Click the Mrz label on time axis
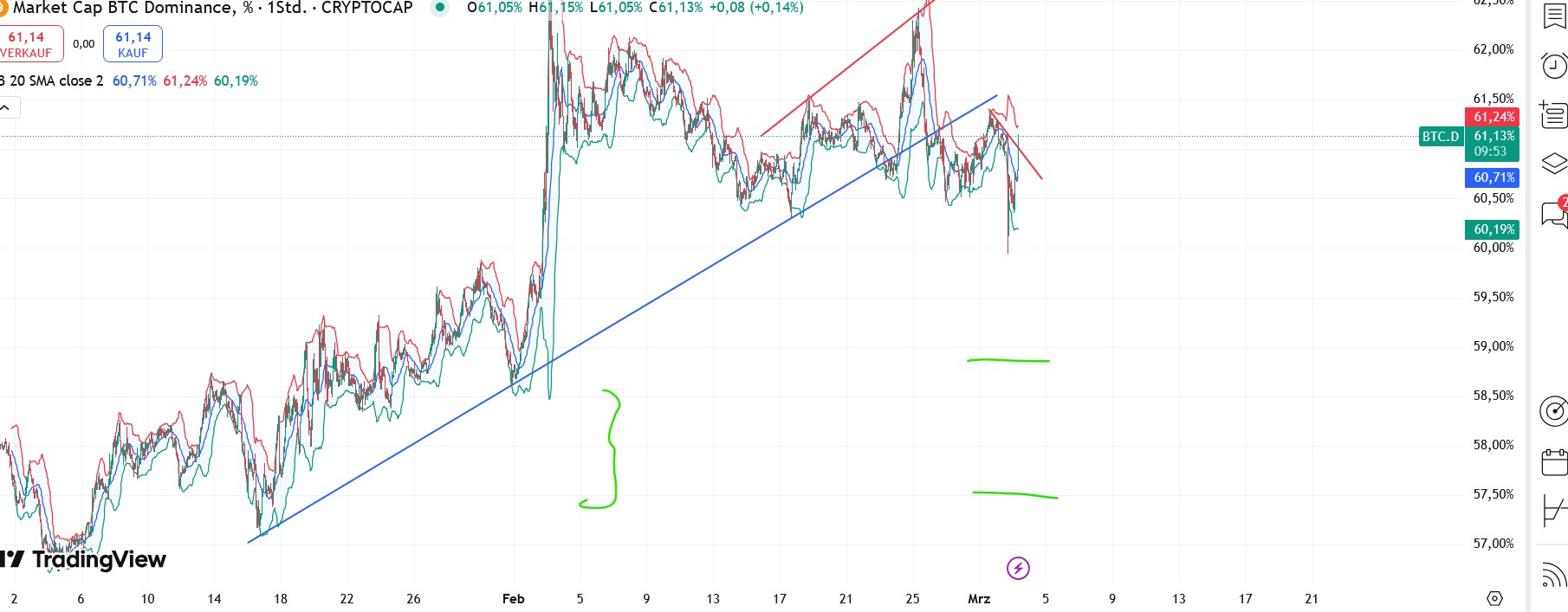 [x=979, y=598]
